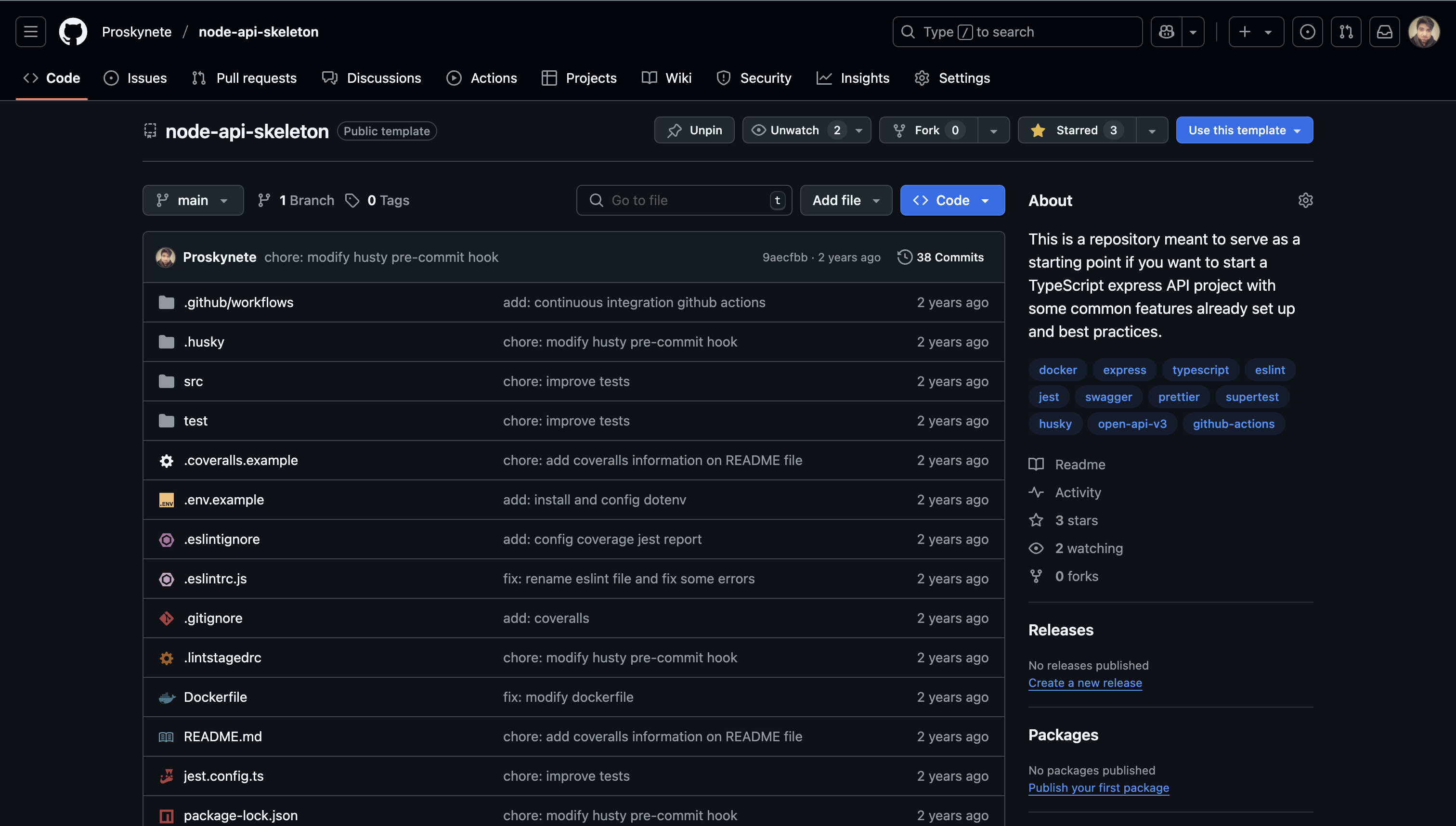This screenshot has height=826, width=1456.
Task: Open the hamburger navigation menu
Action: 31,32
